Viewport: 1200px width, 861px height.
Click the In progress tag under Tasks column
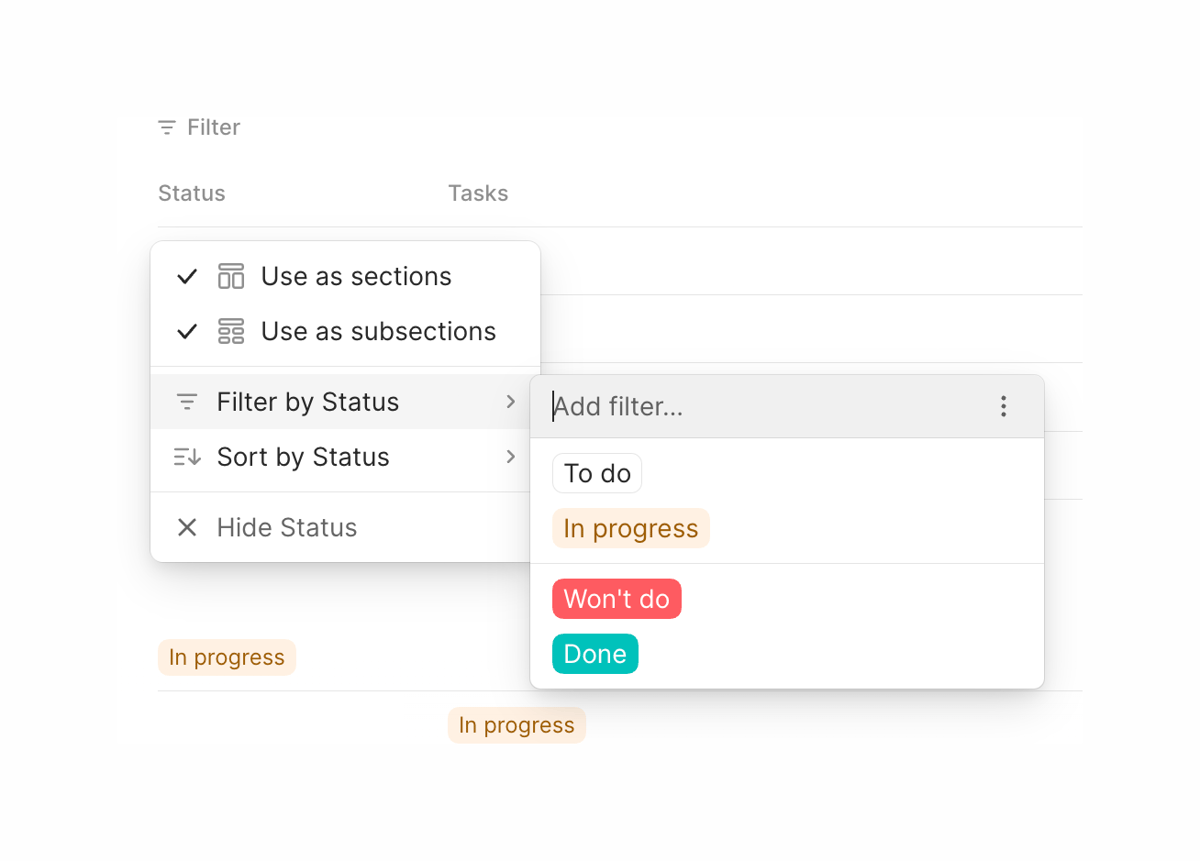516,725
